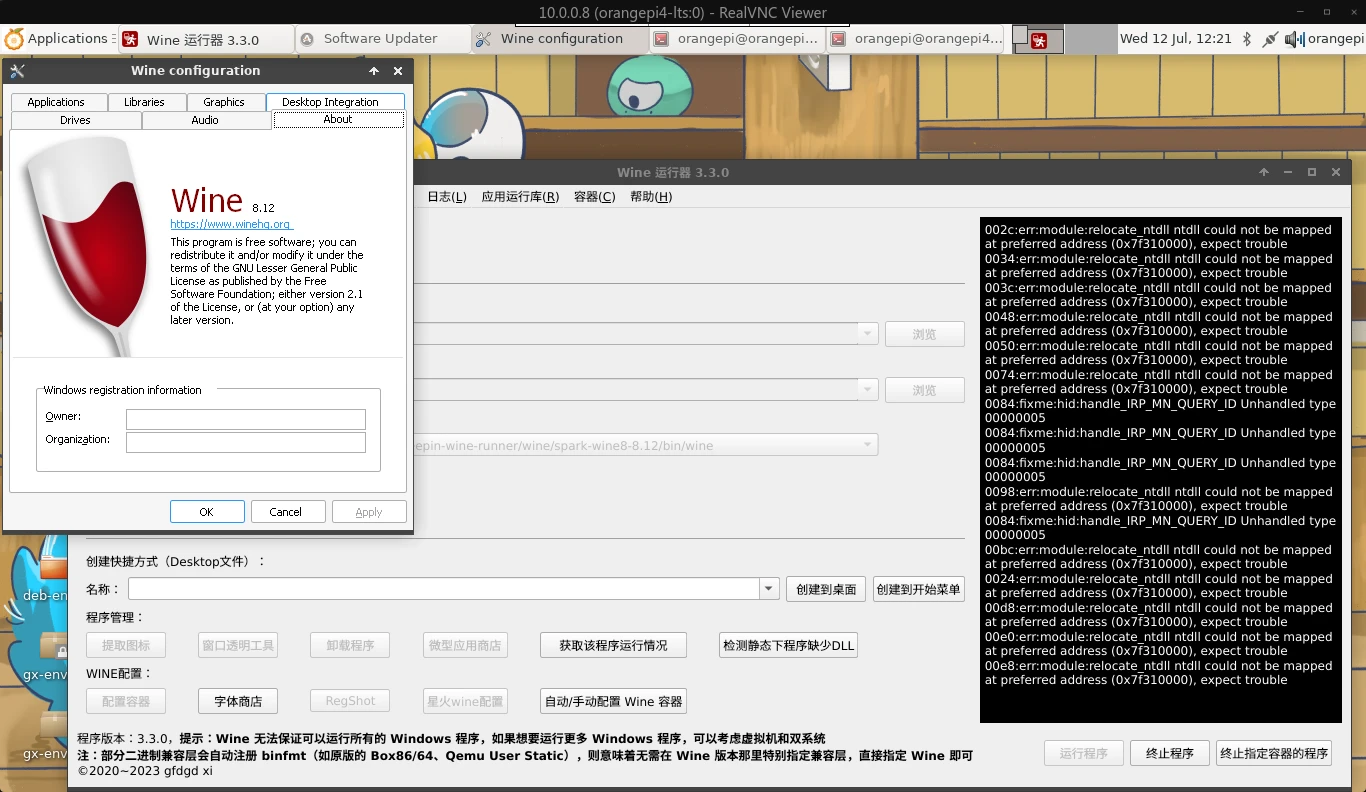
Task: Click 自动/手动配置 Wine 容器 button
Action: point(613,701)
